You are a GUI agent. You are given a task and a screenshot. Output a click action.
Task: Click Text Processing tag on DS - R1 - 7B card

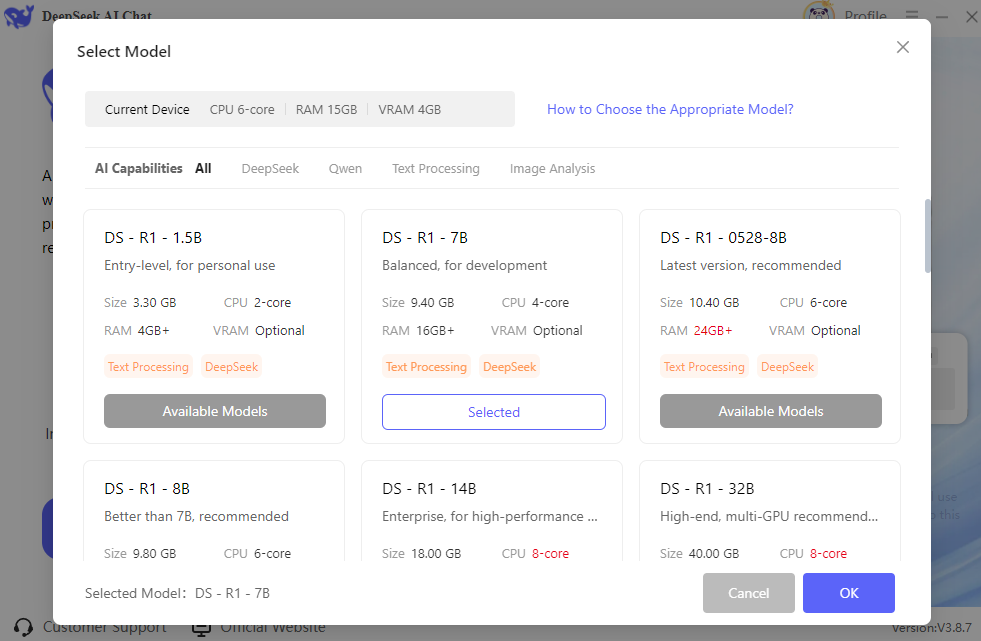coord(426,366)
